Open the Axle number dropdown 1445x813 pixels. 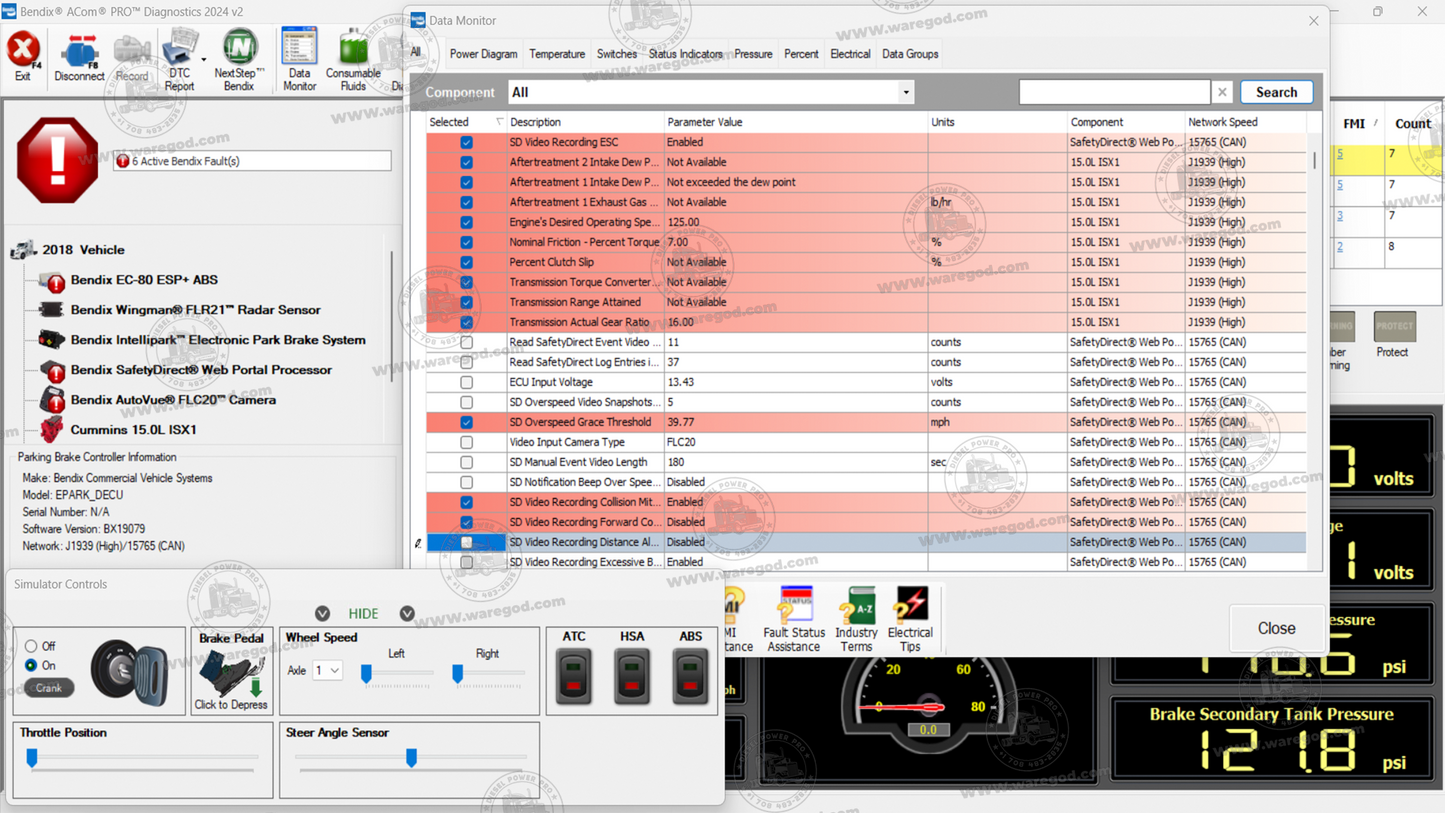[x=330, y=670]
